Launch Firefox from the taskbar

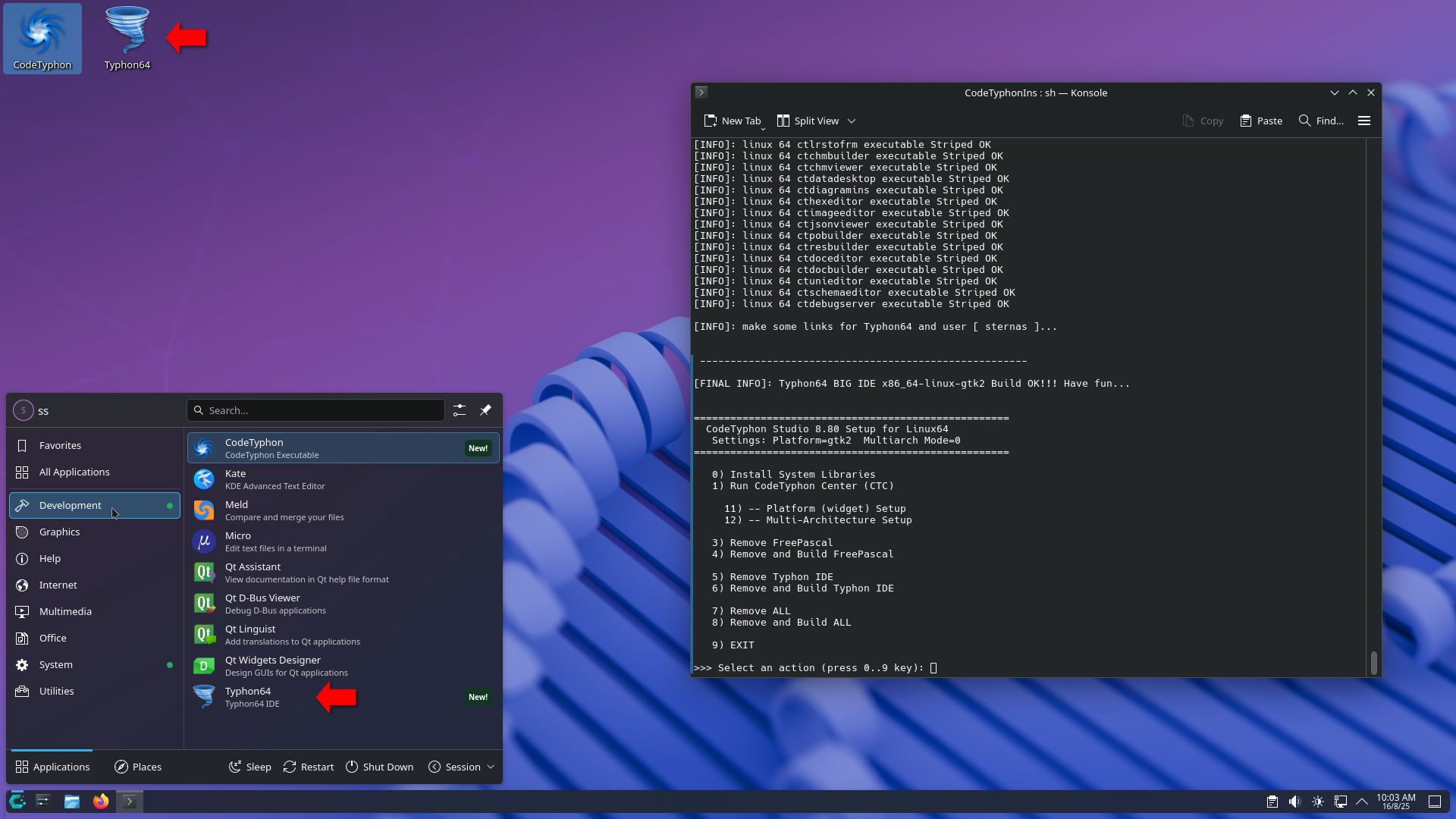[x=101, y=802]
